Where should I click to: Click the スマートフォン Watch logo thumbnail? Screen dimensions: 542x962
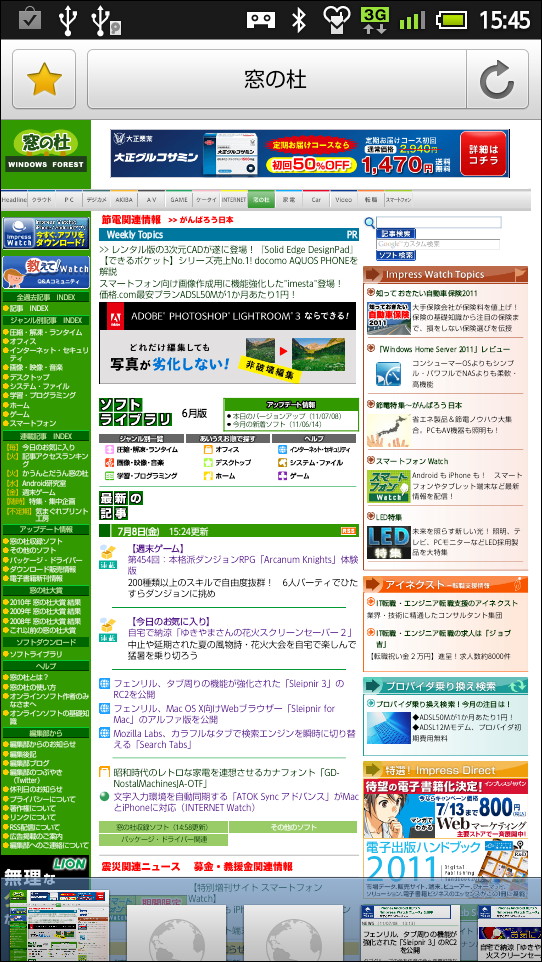(x=389, y=487)
